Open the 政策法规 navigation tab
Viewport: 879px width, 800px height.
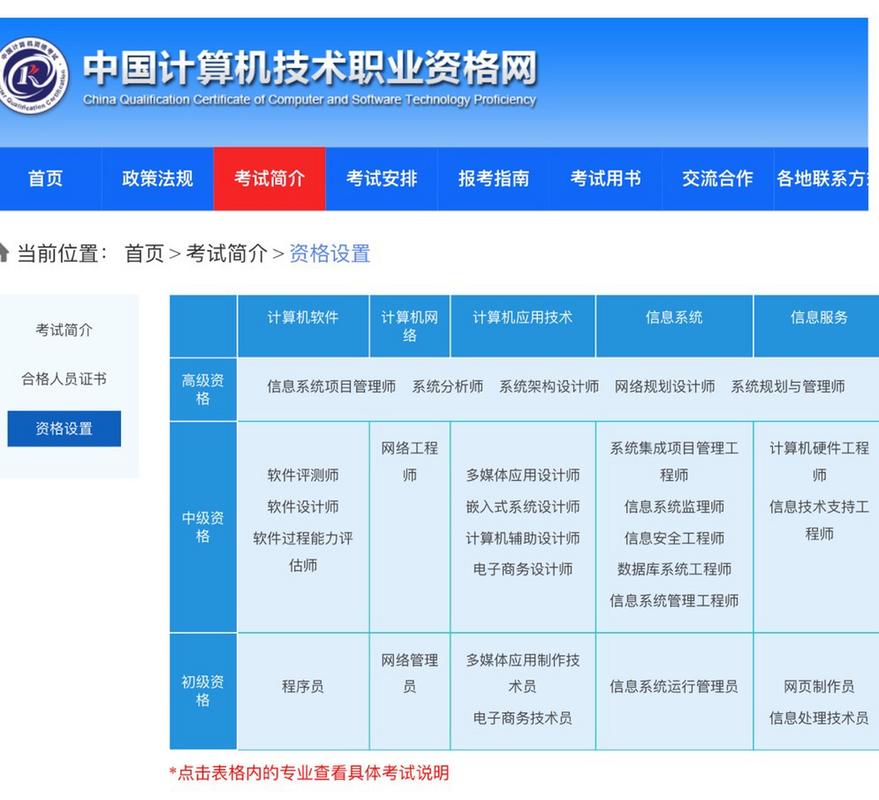point(158,178)
